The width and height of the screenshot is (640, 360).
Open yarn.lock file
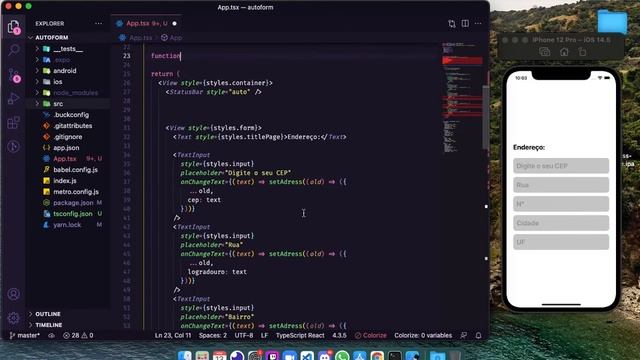67,225
